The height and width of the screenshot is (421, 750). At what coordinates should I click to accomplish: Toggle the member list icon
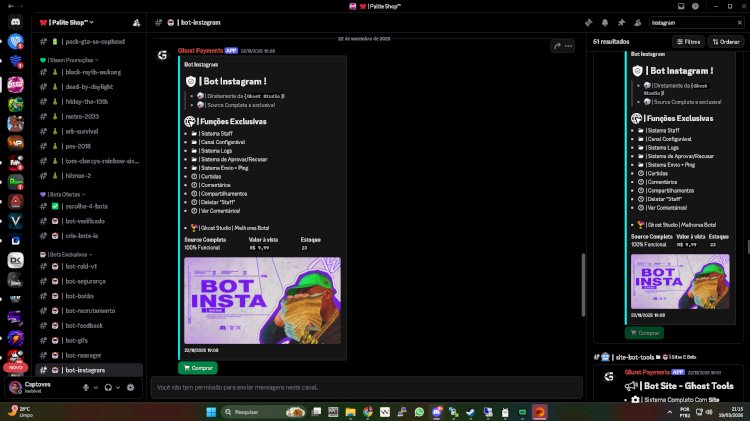click(638, 22)
